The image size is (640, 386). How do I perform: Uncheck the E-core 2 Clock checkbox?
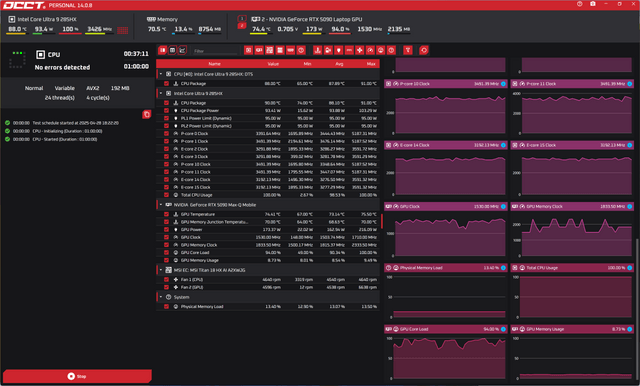pyautogui.click(x=167, y=149)
